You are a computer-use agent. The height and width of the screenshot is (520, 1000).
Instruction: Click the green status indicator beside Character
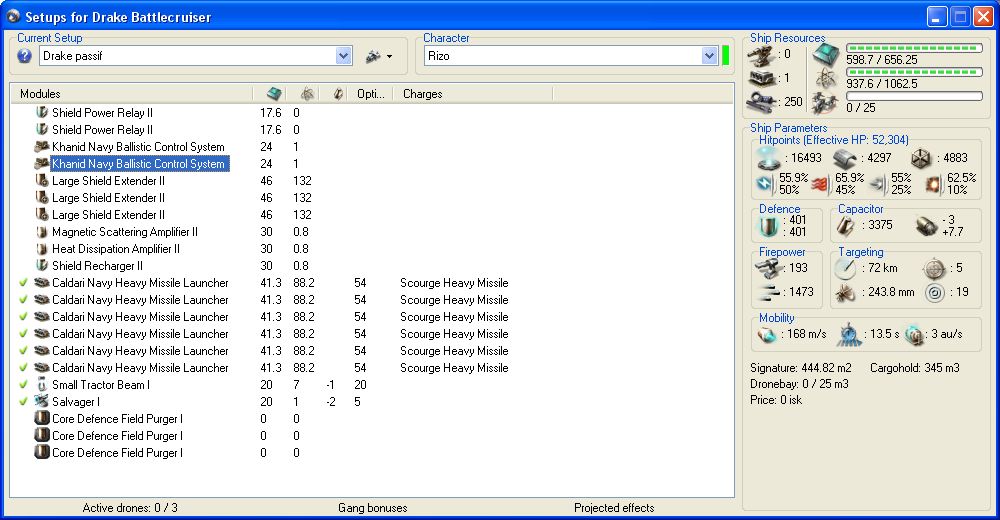[x=725, y=56]
